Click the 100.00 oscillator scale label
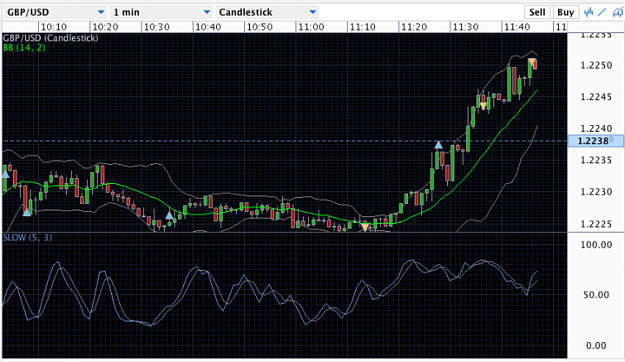625x362 pixels. 596,245
